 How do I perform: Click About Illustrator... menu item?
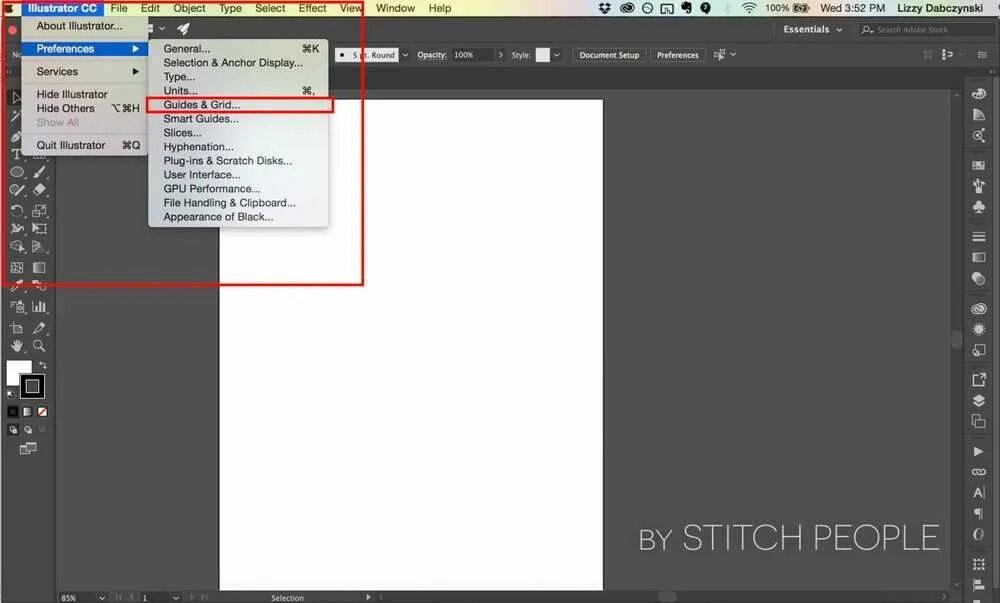tap(85, 26)
